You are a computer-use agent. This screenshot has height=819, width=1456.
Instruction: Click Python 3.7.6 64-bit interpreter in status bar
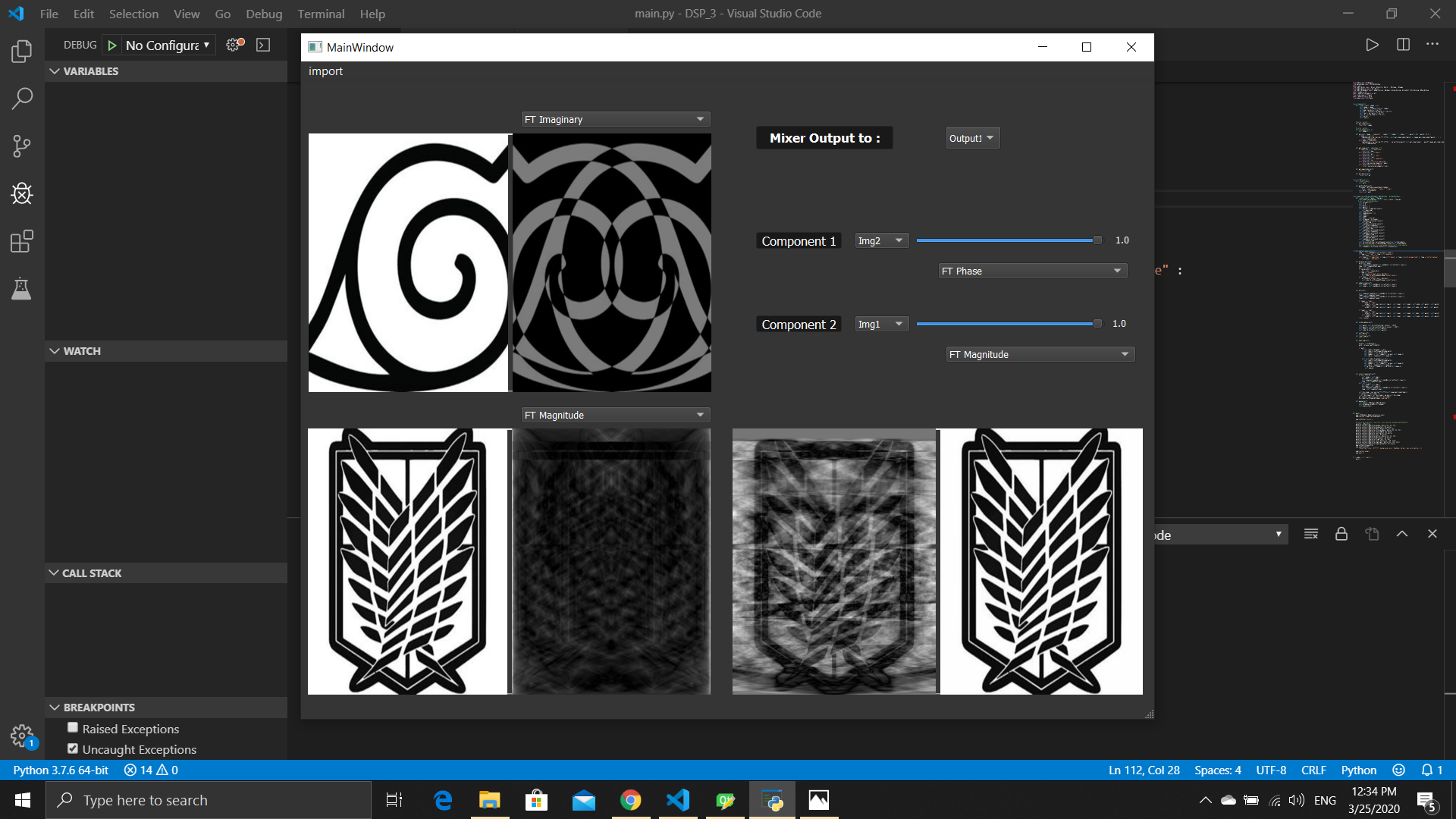(61, 770)
